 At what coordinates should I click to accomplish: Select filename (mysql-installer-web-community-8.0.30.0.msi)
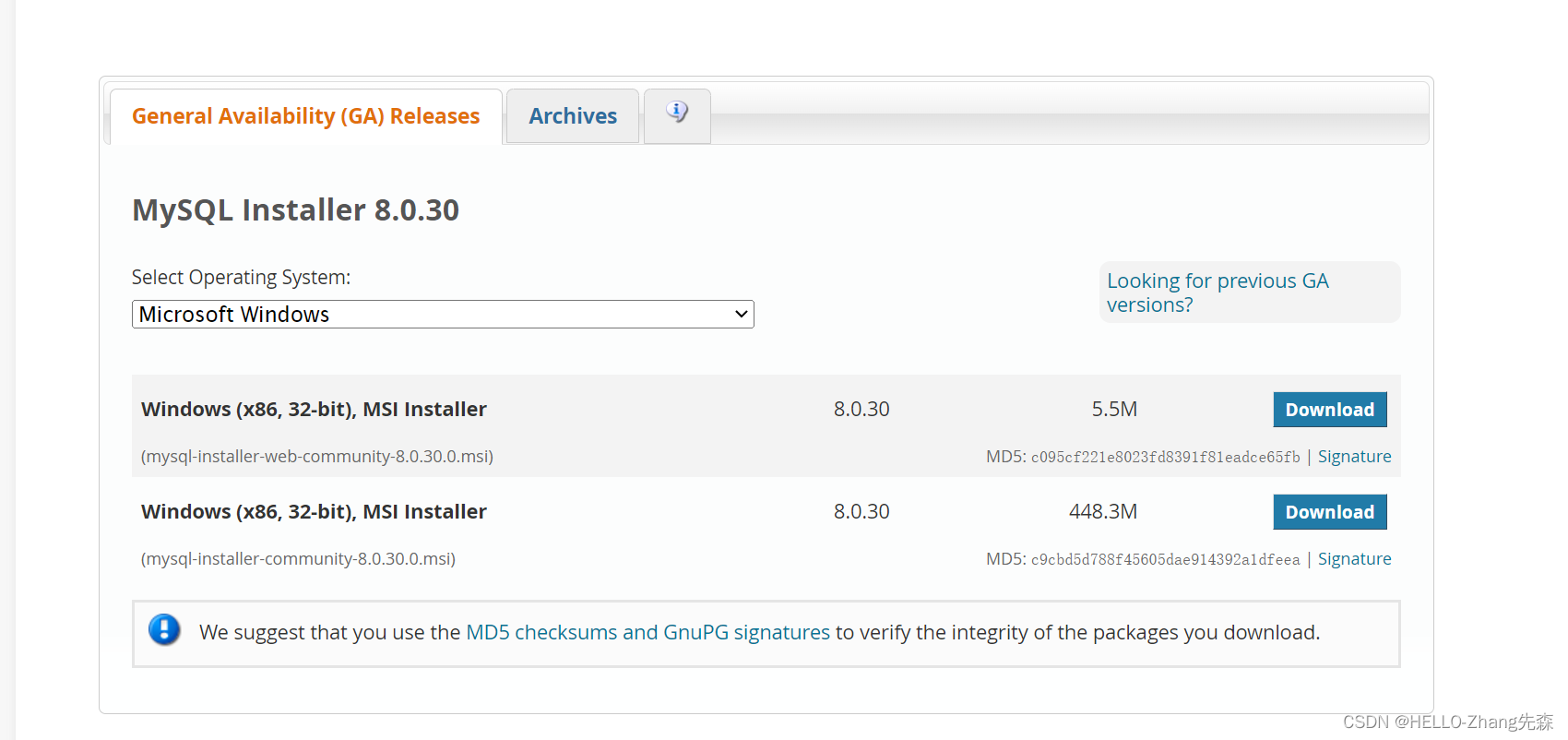coord(317,457)
